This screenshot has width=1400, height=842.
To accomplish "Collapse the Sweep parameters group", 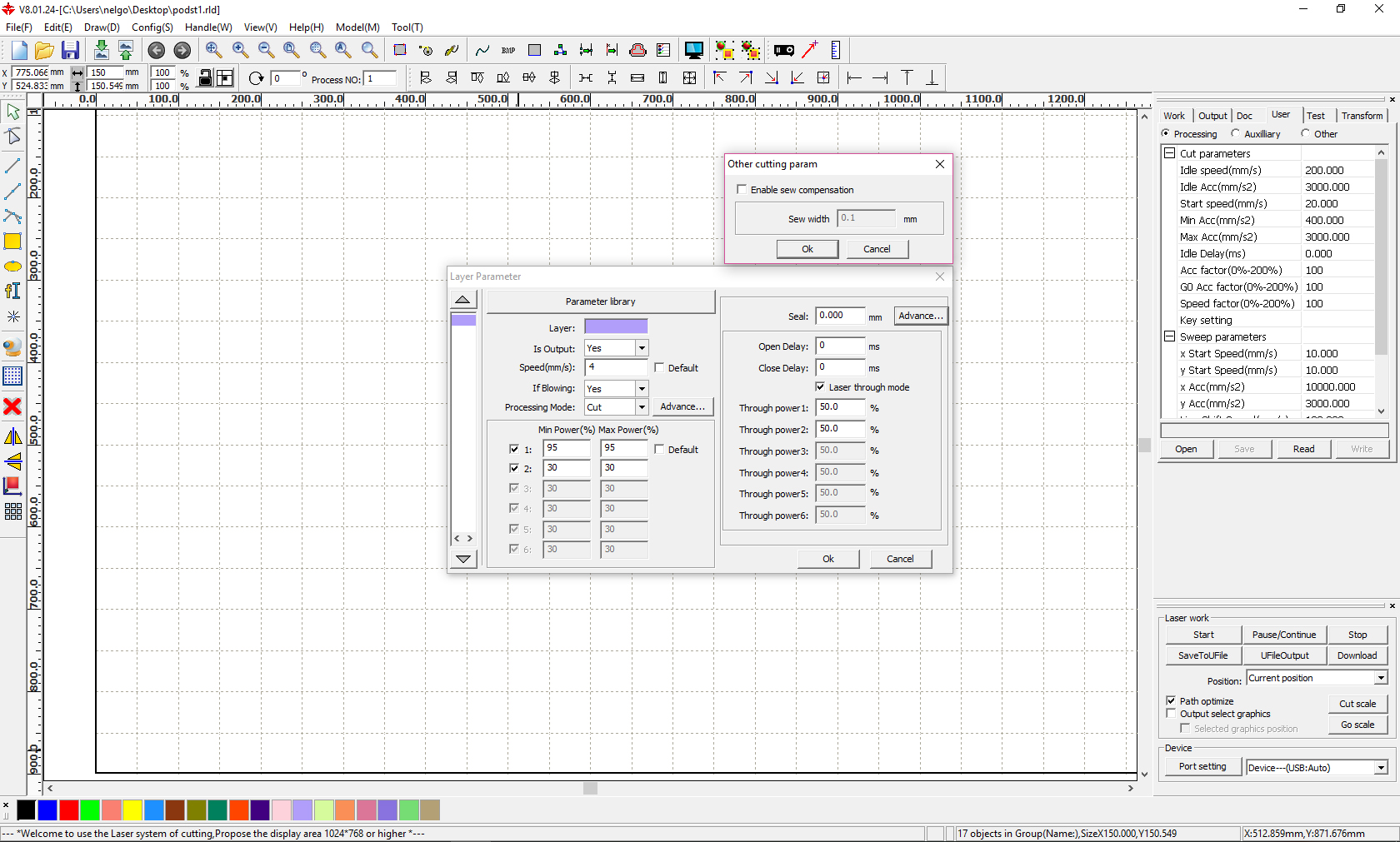I will [1170, 336].
